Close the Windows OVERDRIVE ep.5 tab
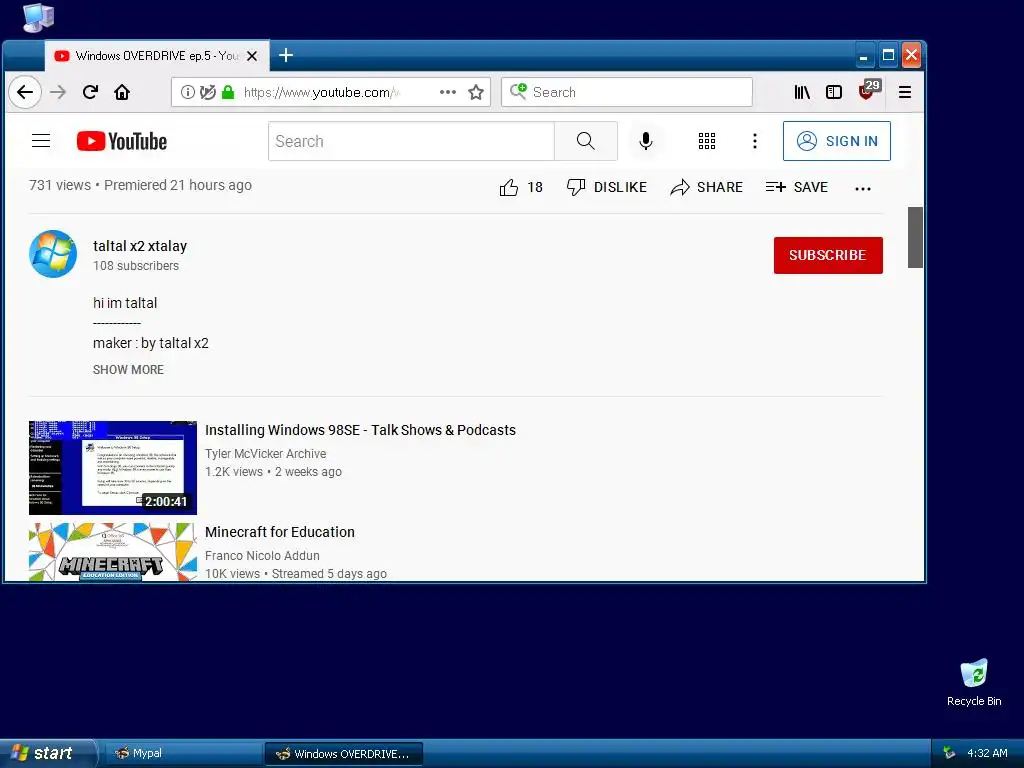1024x768 pixels. pos(252,56)
